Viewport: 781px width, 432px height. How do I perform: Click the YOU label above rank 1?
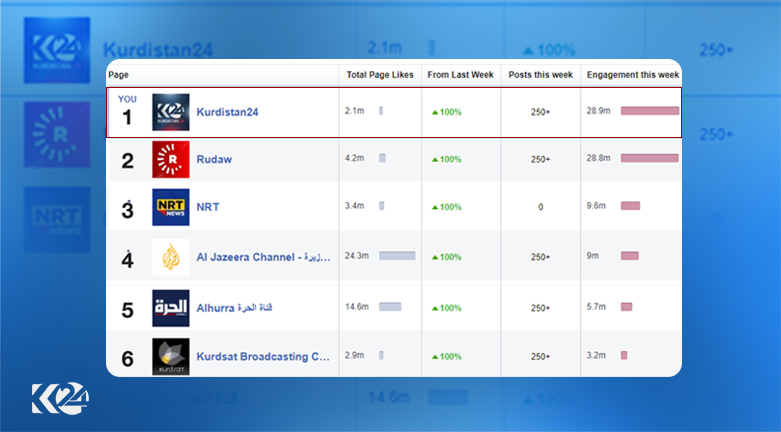(127, 99)
